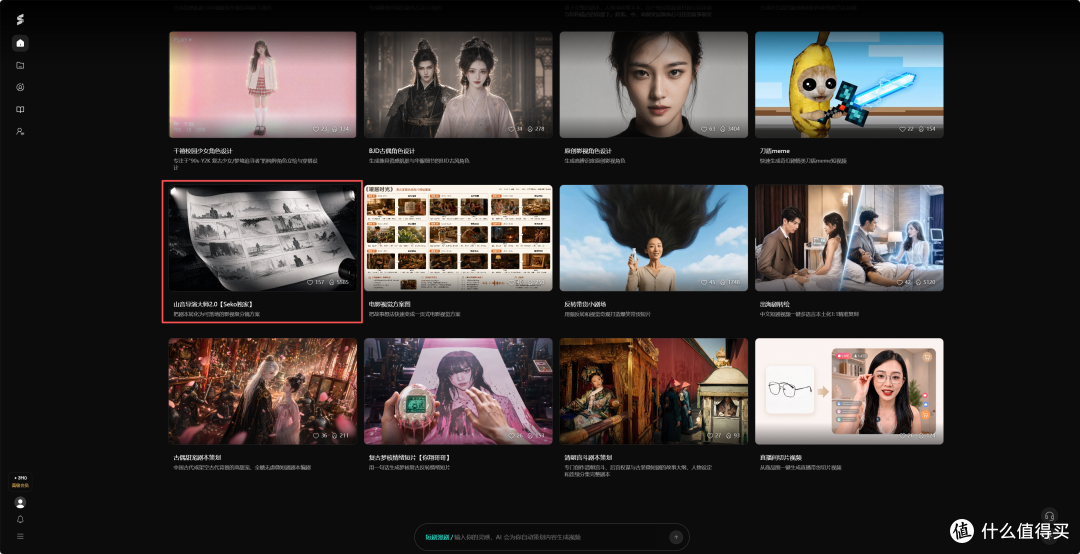Open the pink schoolgirl character thumbnail

pyautogui.click(x=262, y=85)
